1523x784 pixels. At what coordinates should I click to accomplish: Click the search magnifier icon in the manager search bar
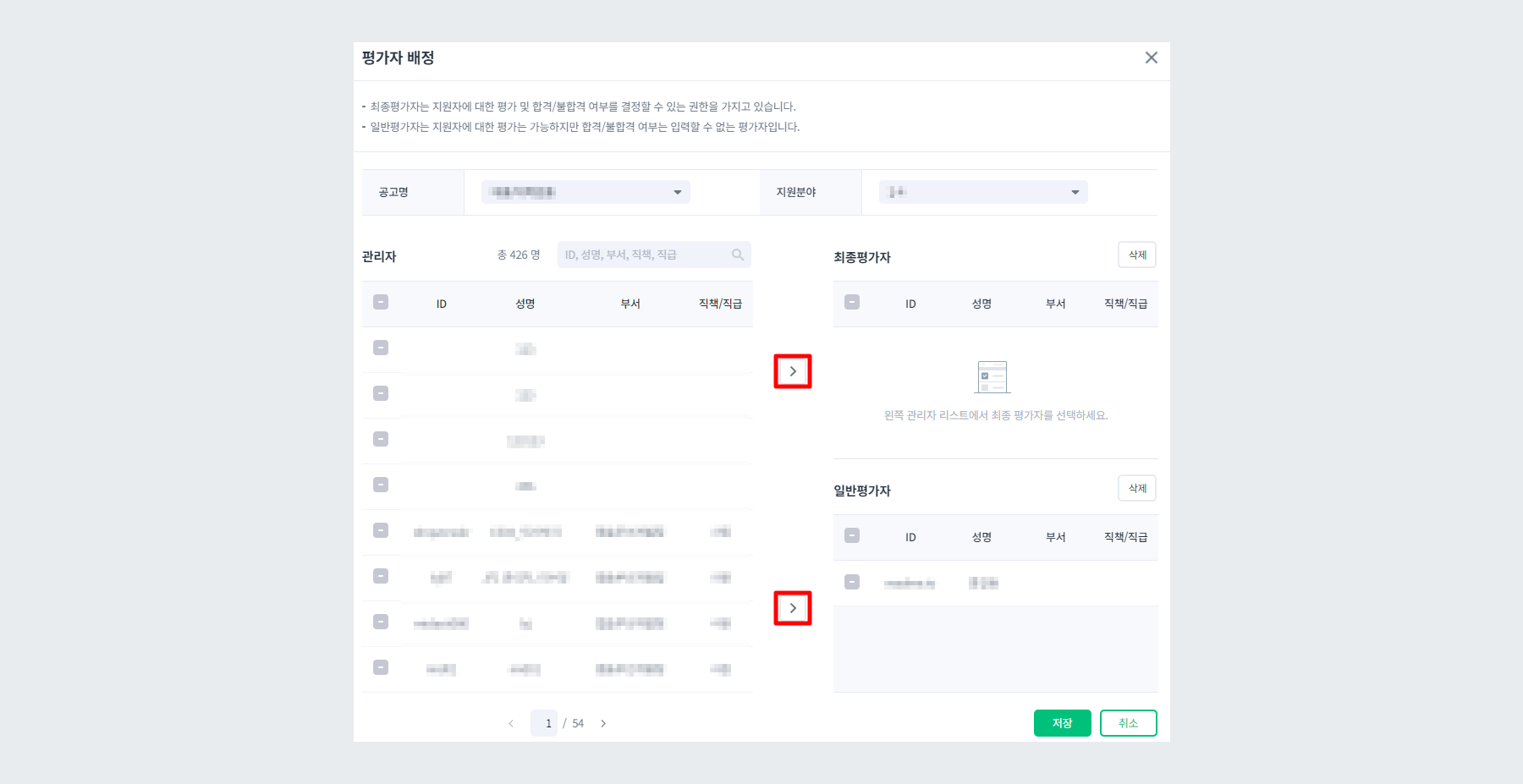(x=736, y=254)
